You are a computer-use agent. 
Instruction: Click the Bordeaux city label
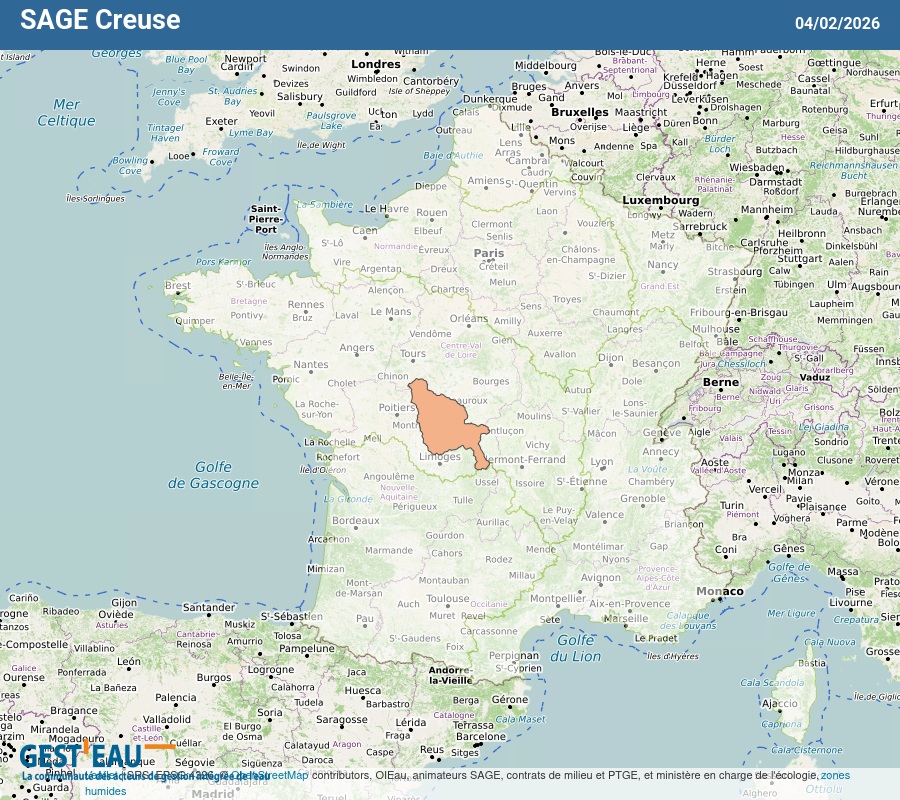[356, 521]
